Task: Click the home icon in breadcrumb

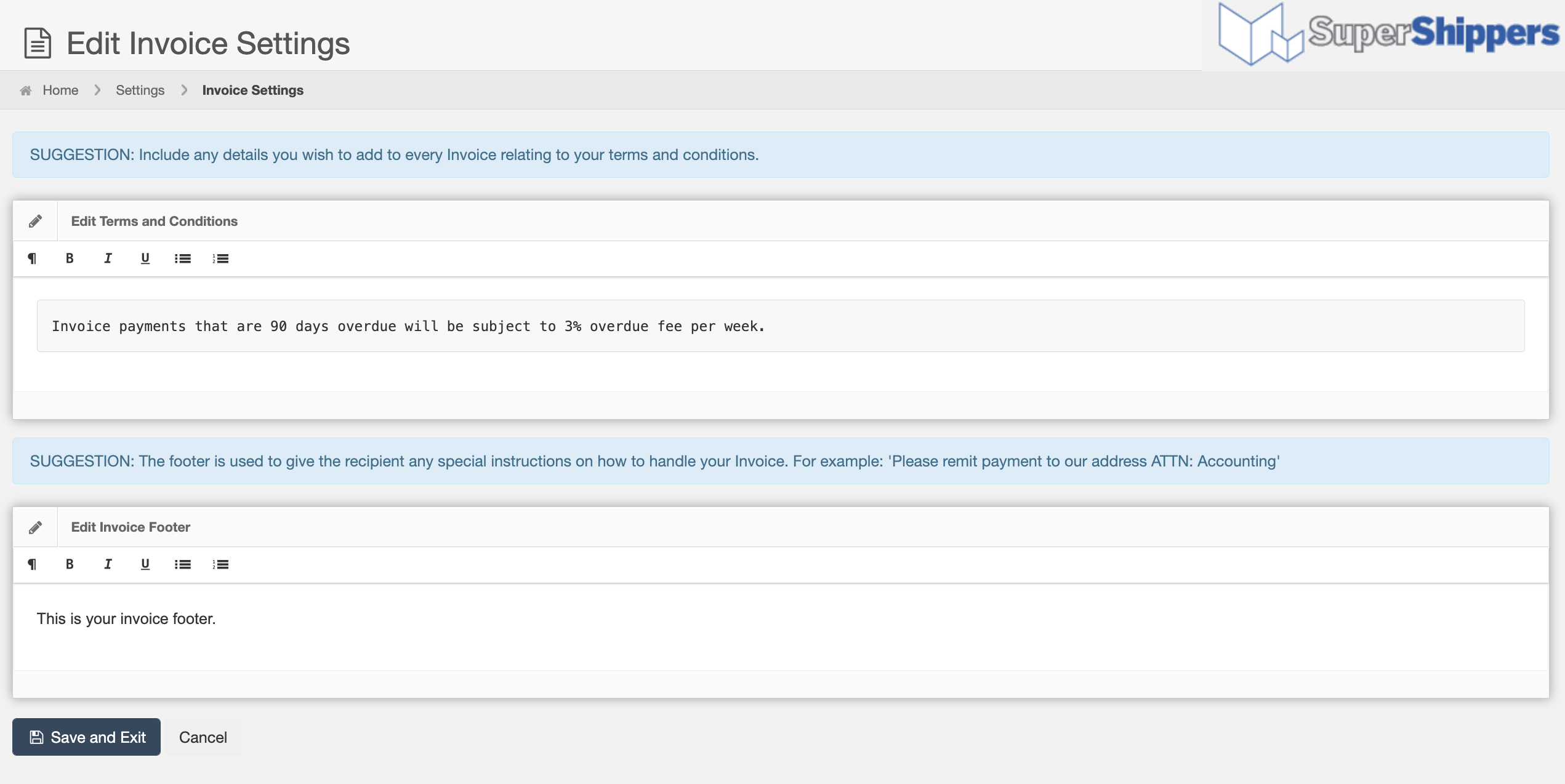Action: (x=26, y=90)
